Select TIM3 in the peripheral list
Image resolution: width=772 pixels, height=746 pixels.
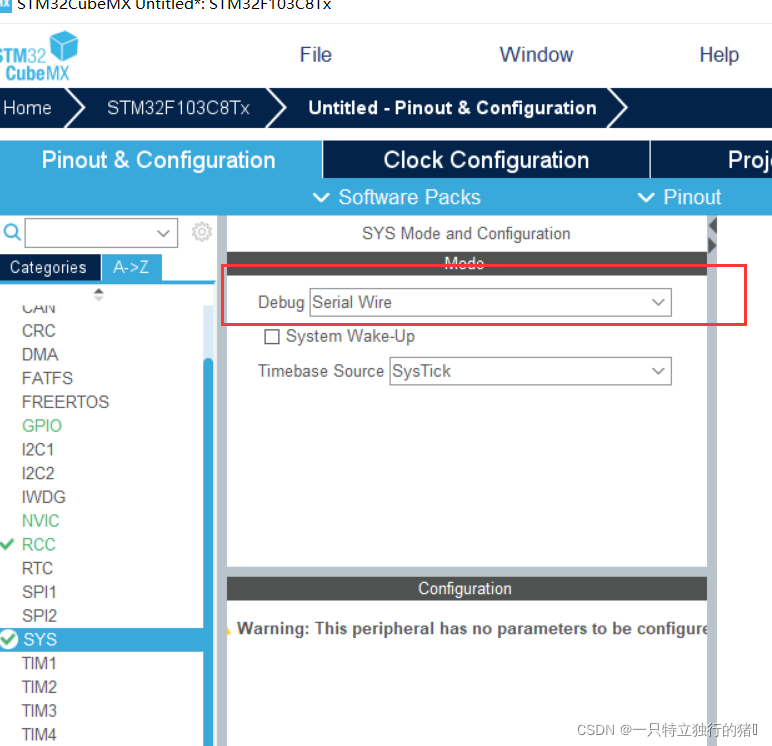pyautogui.click(x=39, y=711)
